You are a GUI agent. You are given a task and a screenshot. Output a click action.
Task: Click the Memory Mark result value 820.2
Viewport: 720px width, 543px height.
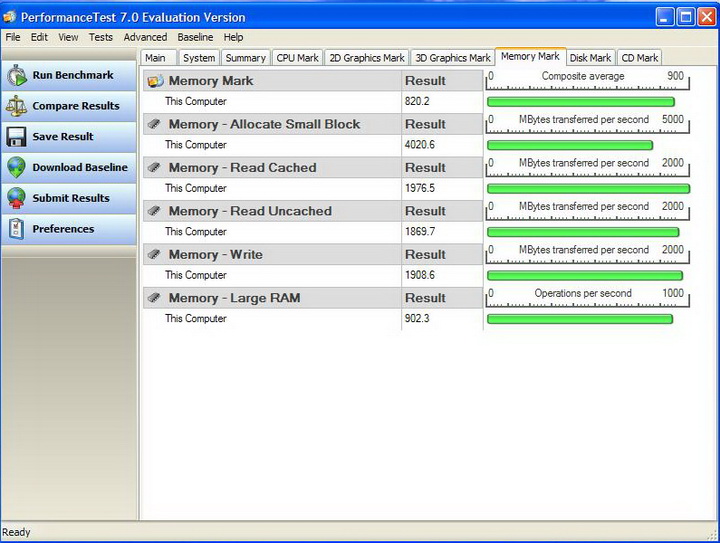coord(417,101)
